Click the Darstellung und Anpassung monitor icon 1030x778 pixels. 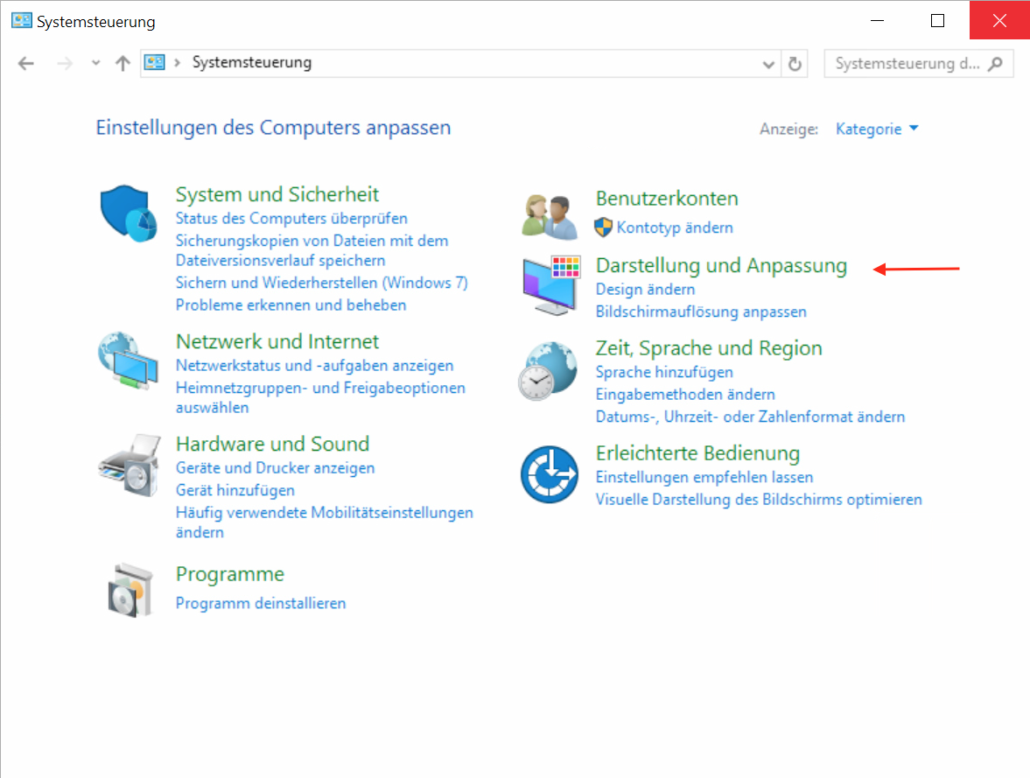pyautogui.click(x=552, y=285)
